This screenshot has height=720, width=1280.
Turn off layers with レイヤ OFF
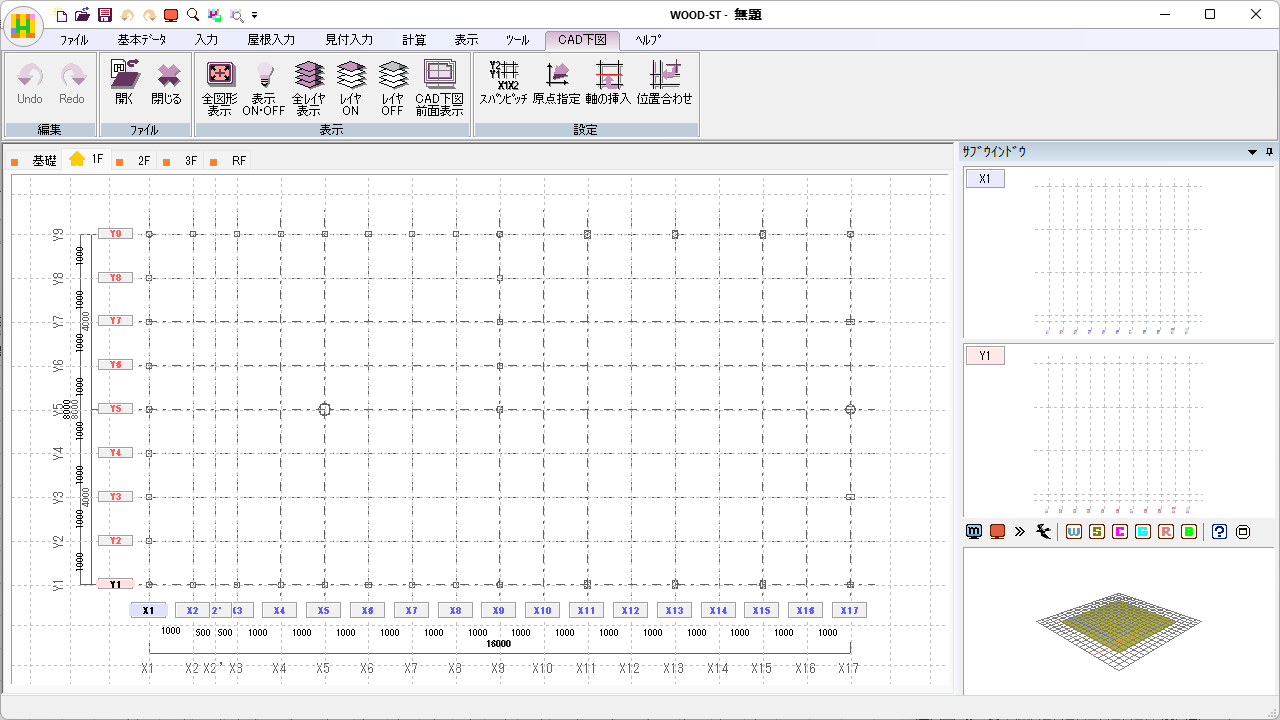coord(392,87)
